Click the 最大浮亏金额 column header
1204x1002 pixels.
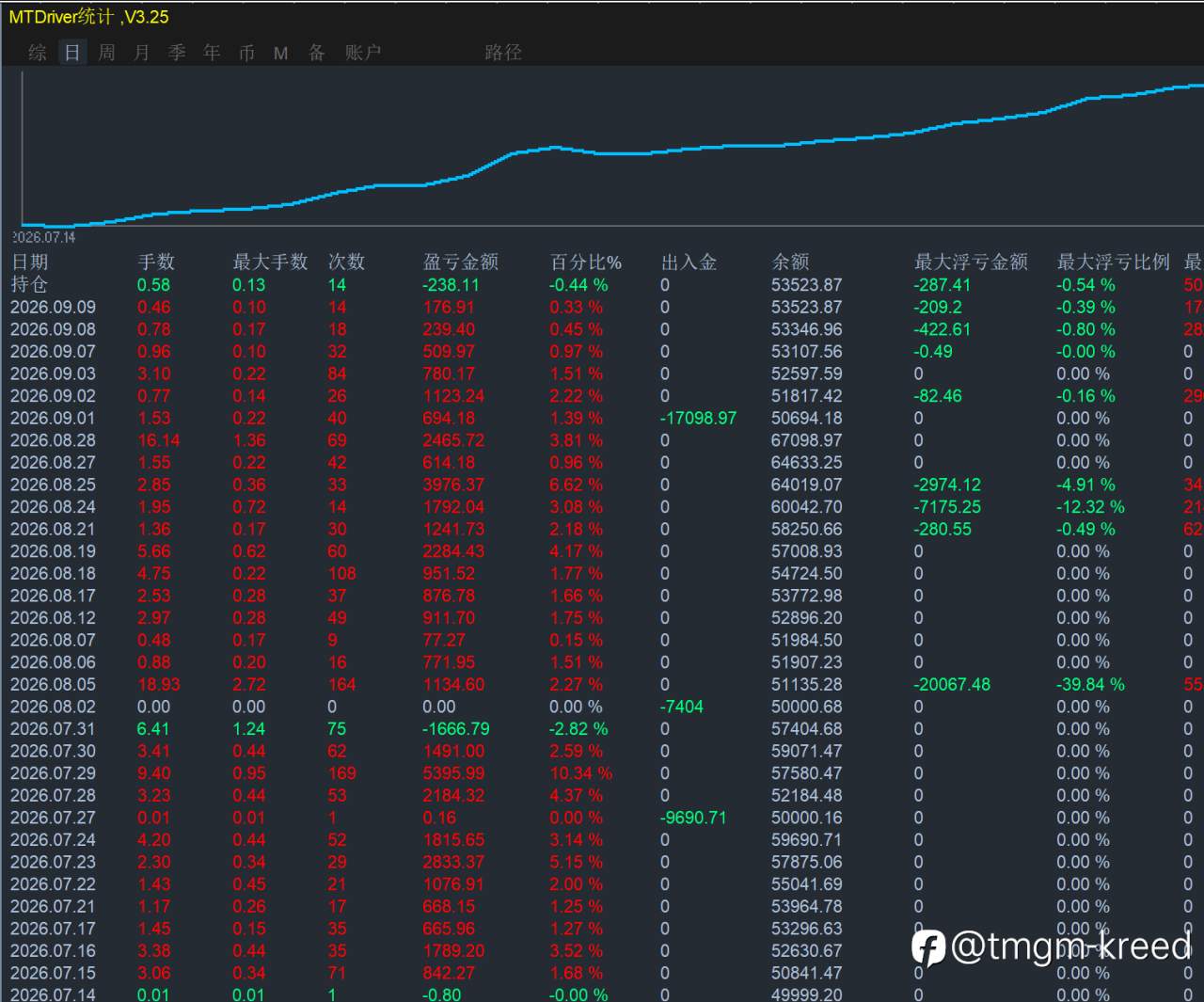click(971, 262)
